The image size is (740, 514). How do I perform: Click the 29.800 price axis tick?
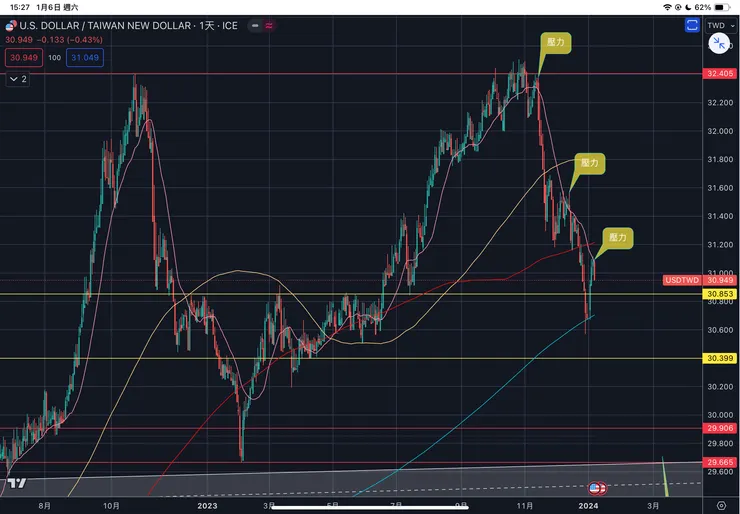[720, 443]
